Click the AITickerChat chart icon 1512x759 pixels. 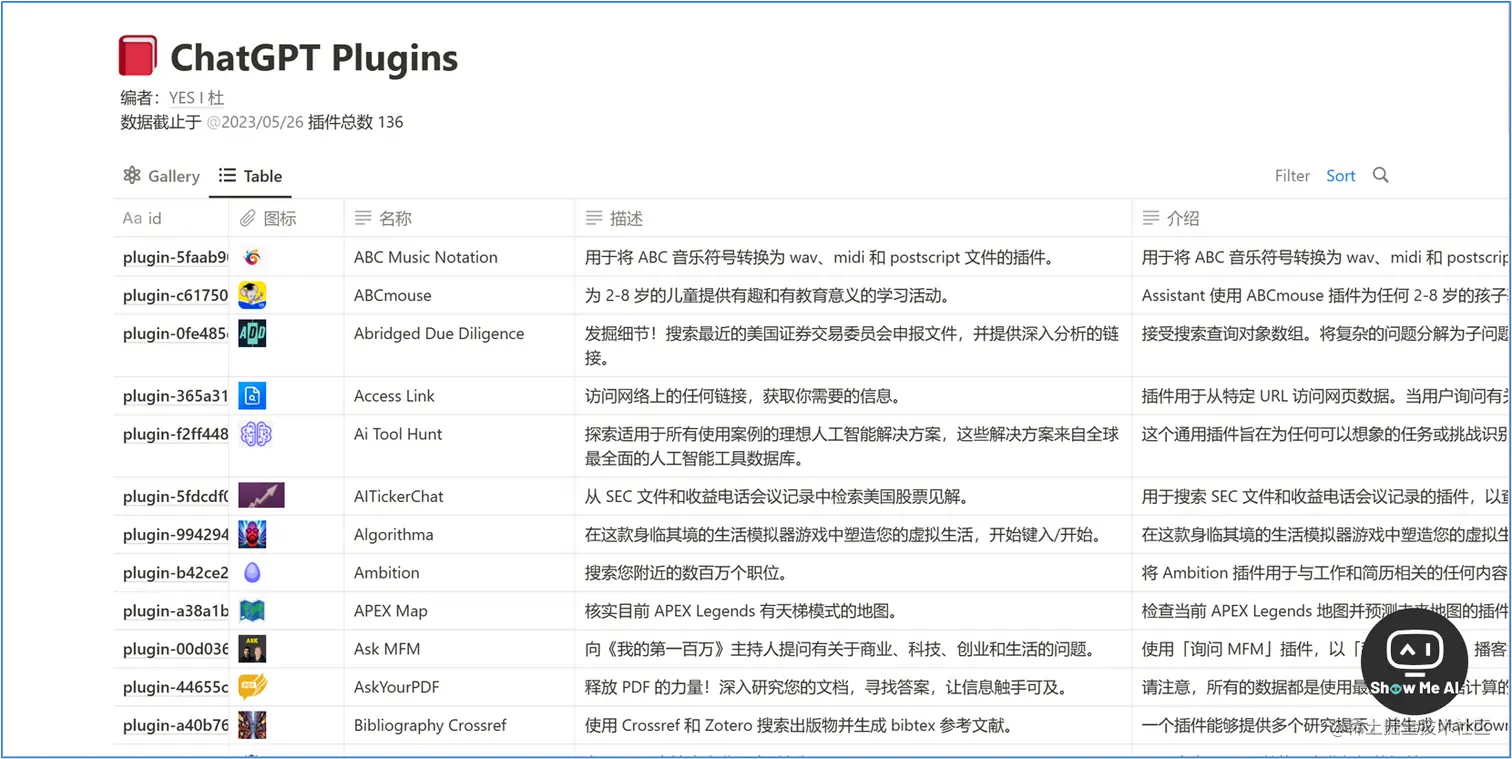(x=261, y=496)
